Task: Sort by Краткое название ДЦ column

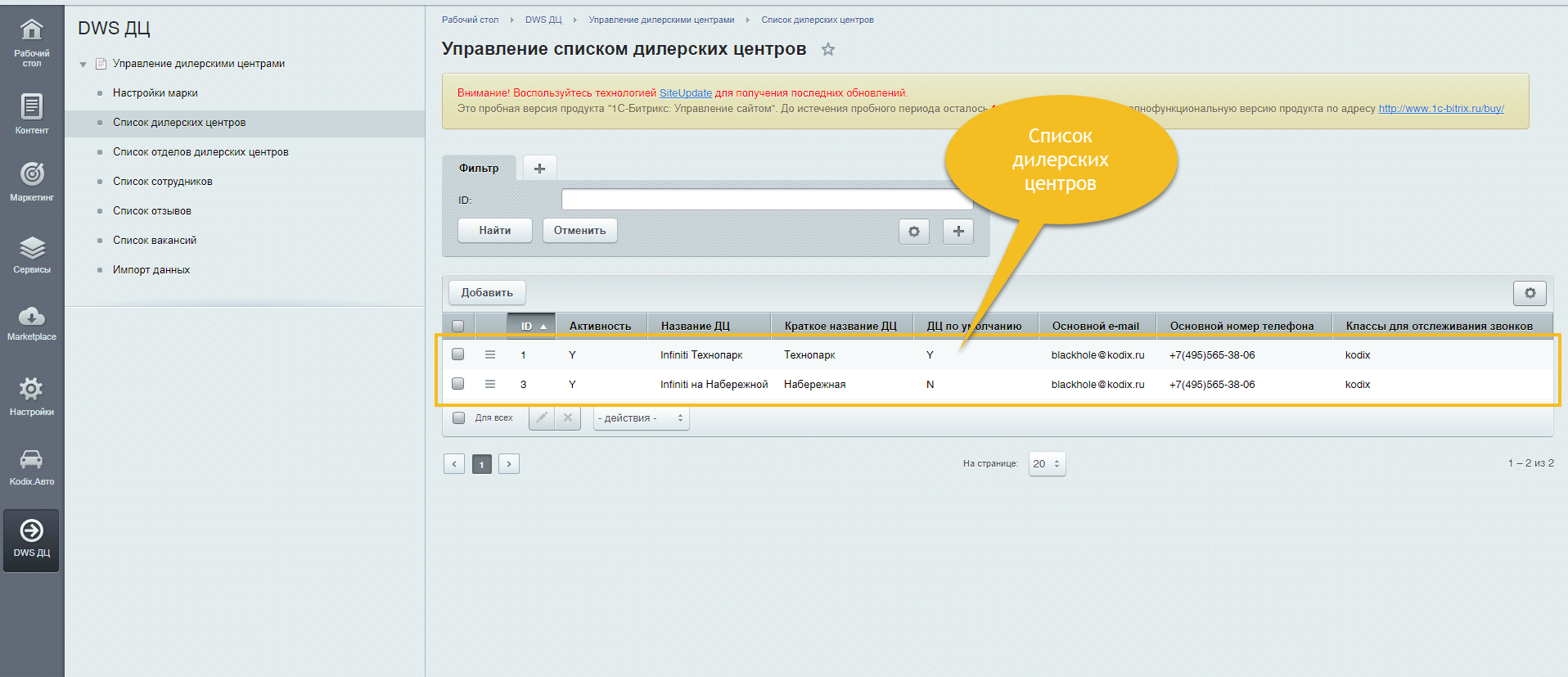Action: pyautogui.click(x=840, y=326)
